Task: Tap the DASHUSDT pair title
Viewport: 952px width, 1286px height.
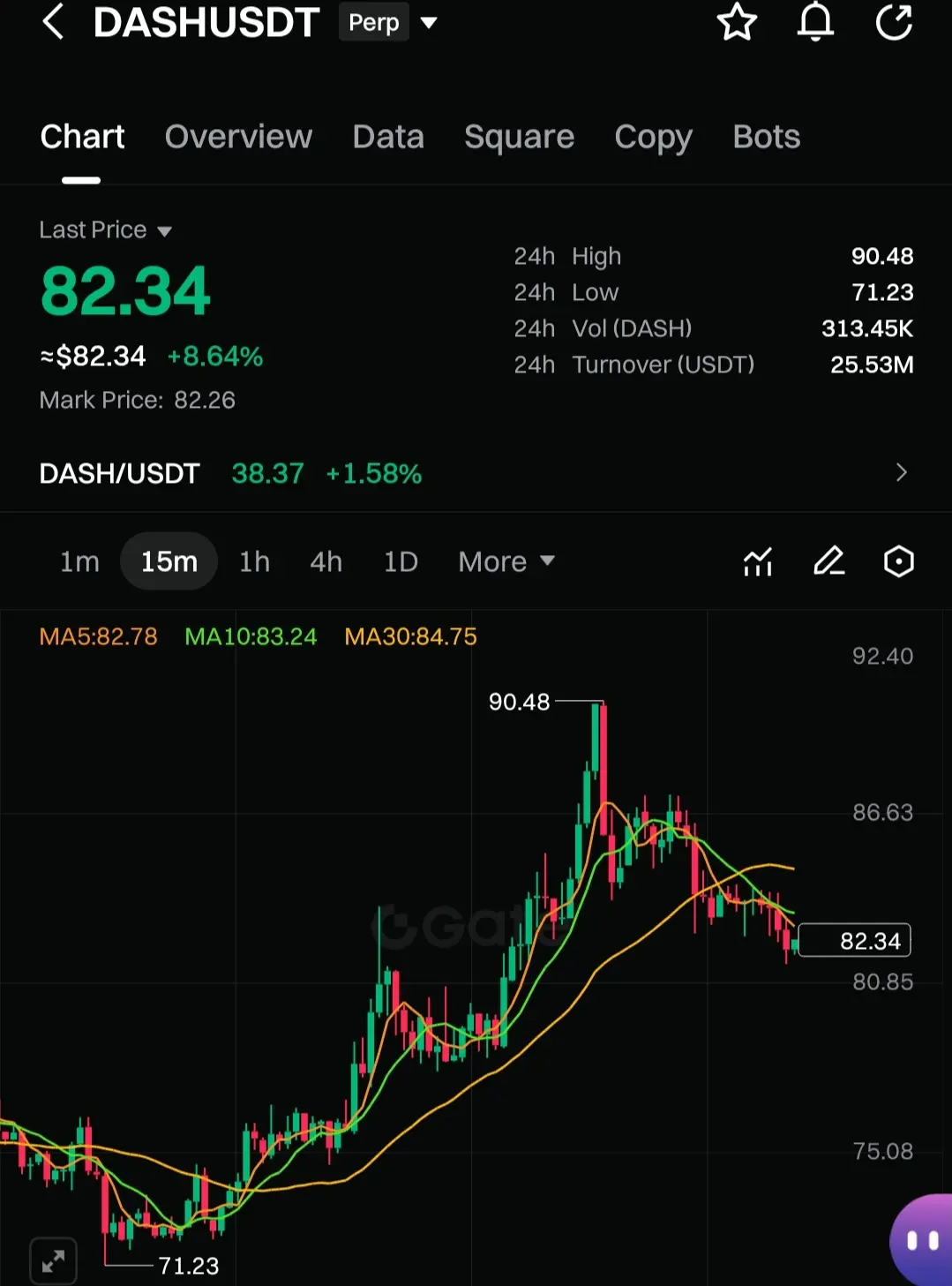Action: click(206, 22)
